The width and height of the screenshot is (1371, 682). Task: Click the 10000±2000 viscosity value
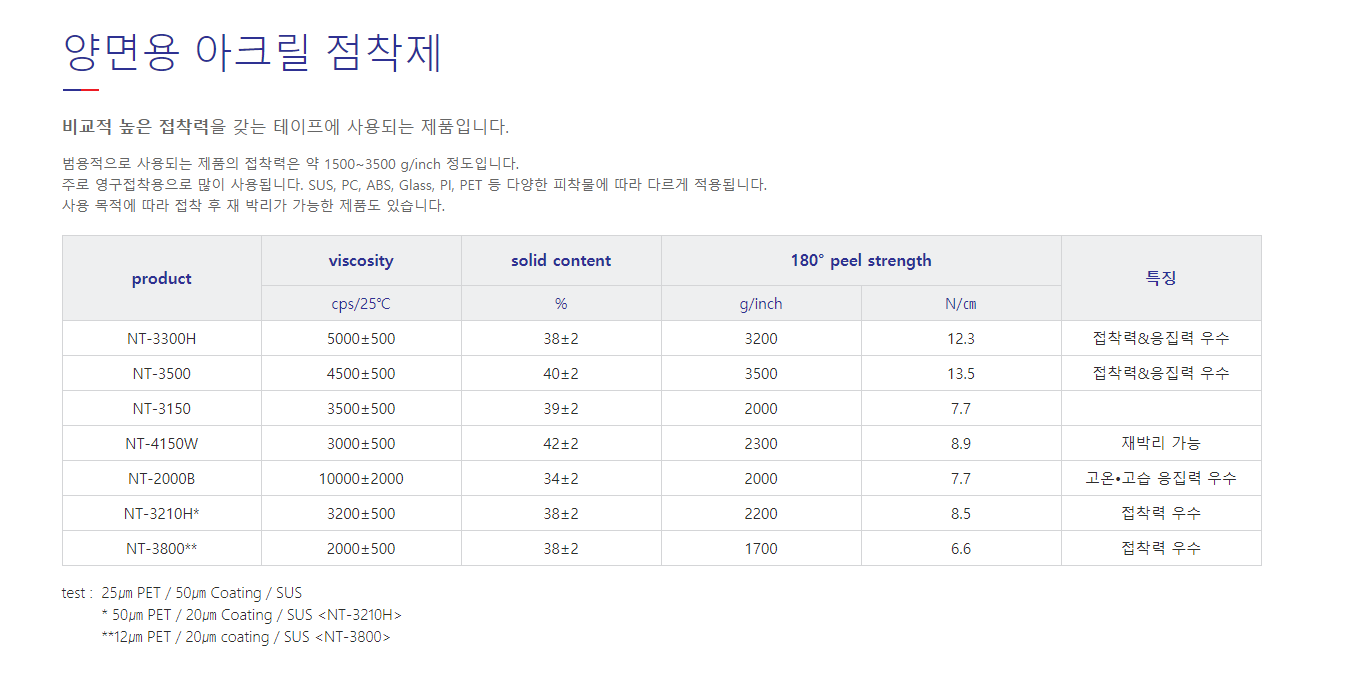click(x=361, y=478)
